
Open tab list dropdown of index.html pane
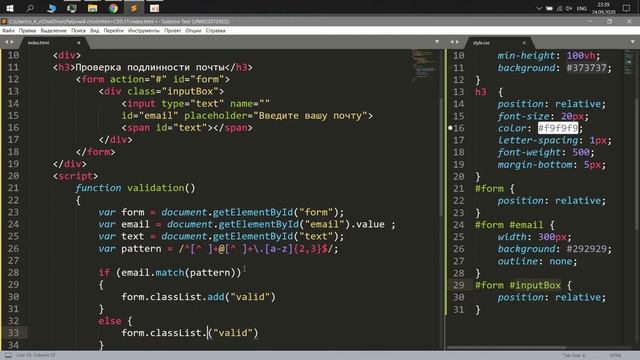click(x=437, y=42)
